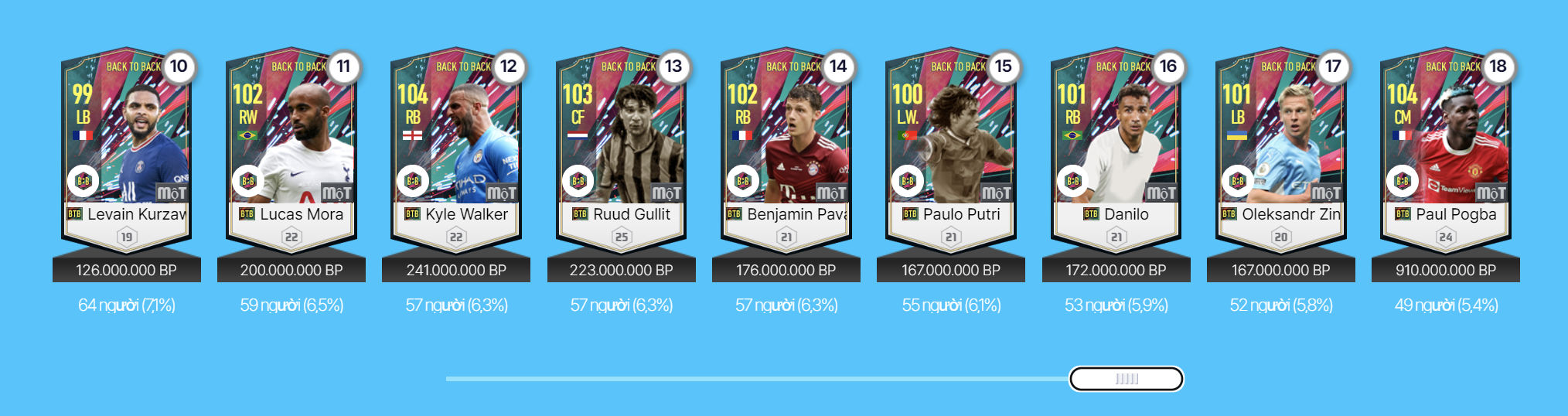This screenshot has height=416, width=1568.
Task: Click the England flag on Kyle Walker card
Action: [412, 135]
